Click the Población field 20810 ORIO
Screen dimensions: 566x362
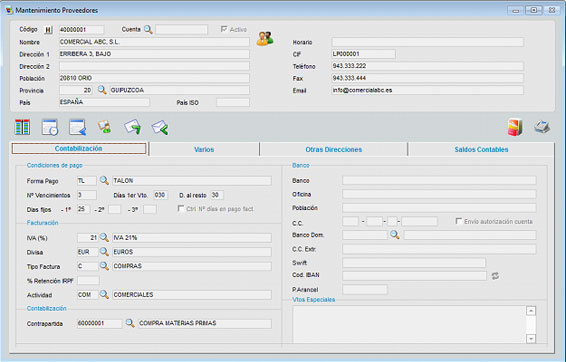coord(154,78)
